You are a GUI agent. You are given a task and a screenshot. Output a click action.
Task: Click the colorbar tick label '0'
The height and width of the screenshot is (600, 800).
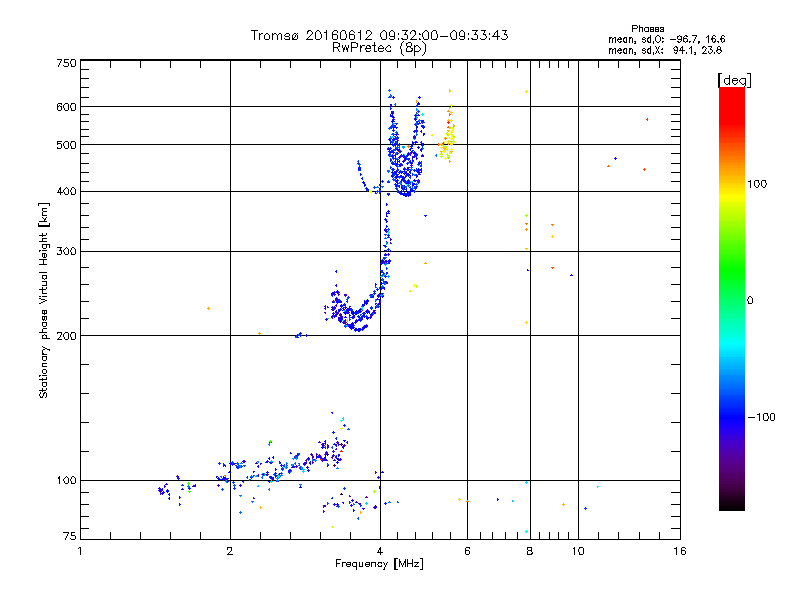coord(750,301)
